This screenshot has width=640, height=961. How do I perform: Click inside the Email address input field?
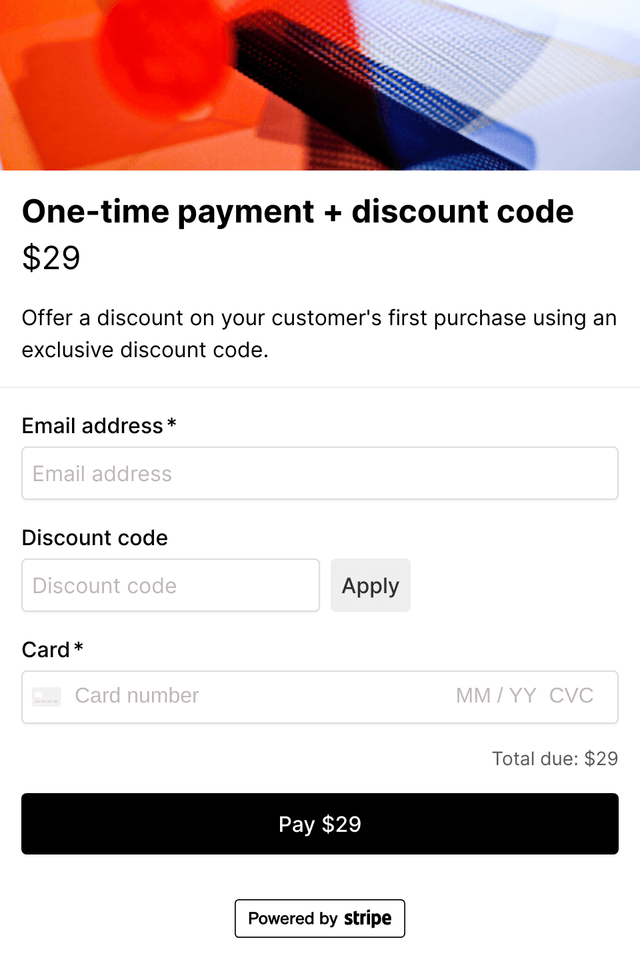tap(319, 473)
